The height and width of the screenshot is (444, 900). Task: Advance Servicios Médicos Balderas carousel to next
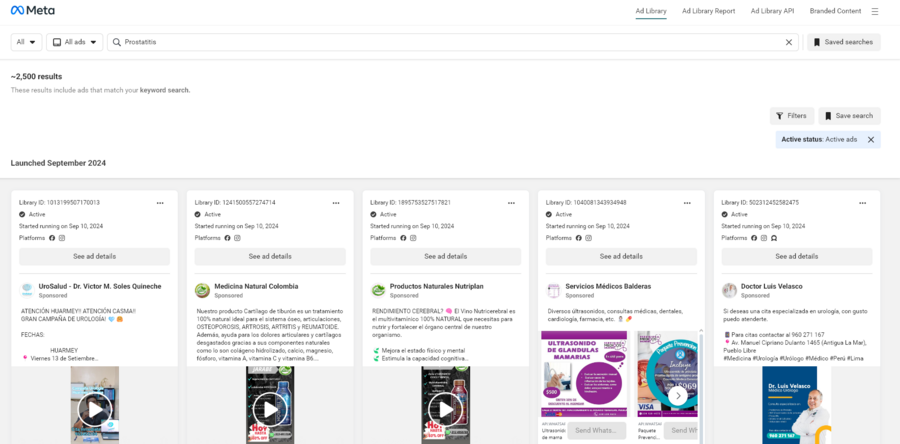tap(678, 395)
